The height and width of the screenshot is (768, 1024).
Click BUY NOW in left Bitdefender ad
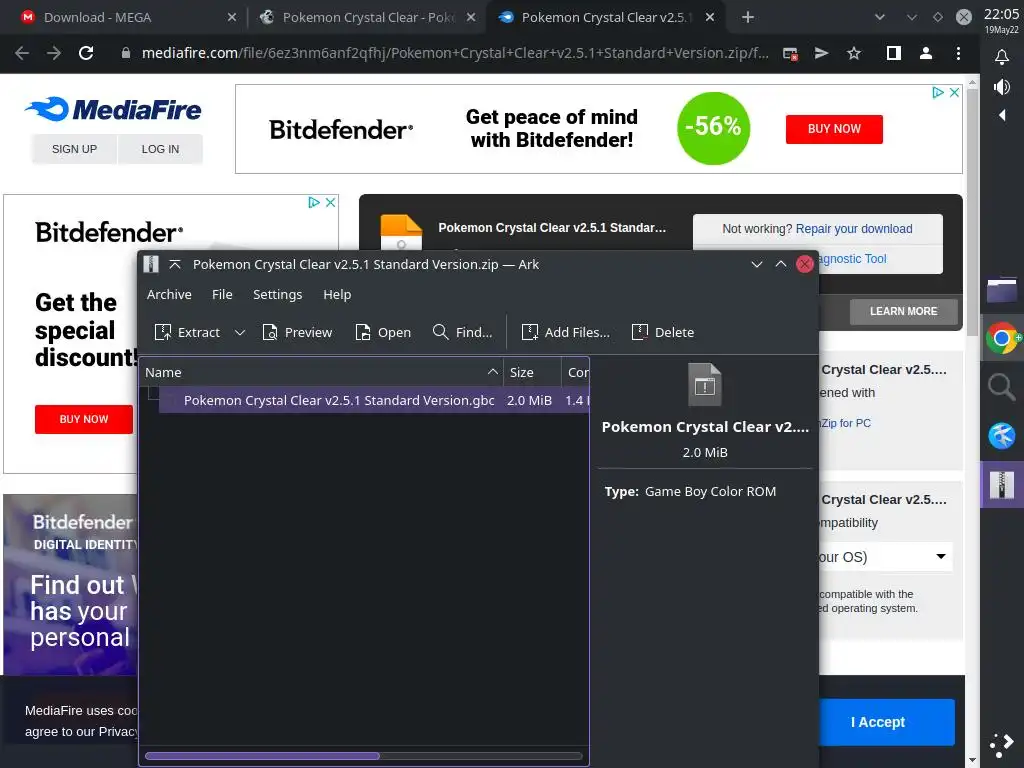click(x=84, y=419)
